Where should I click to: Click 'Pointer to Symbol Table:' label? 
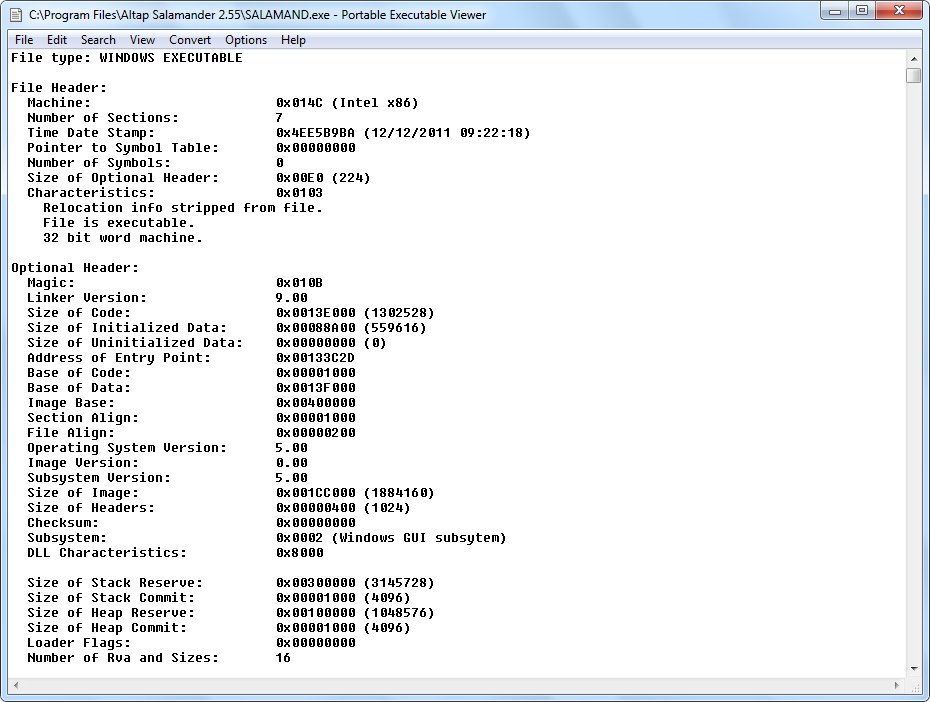[123, 148]
